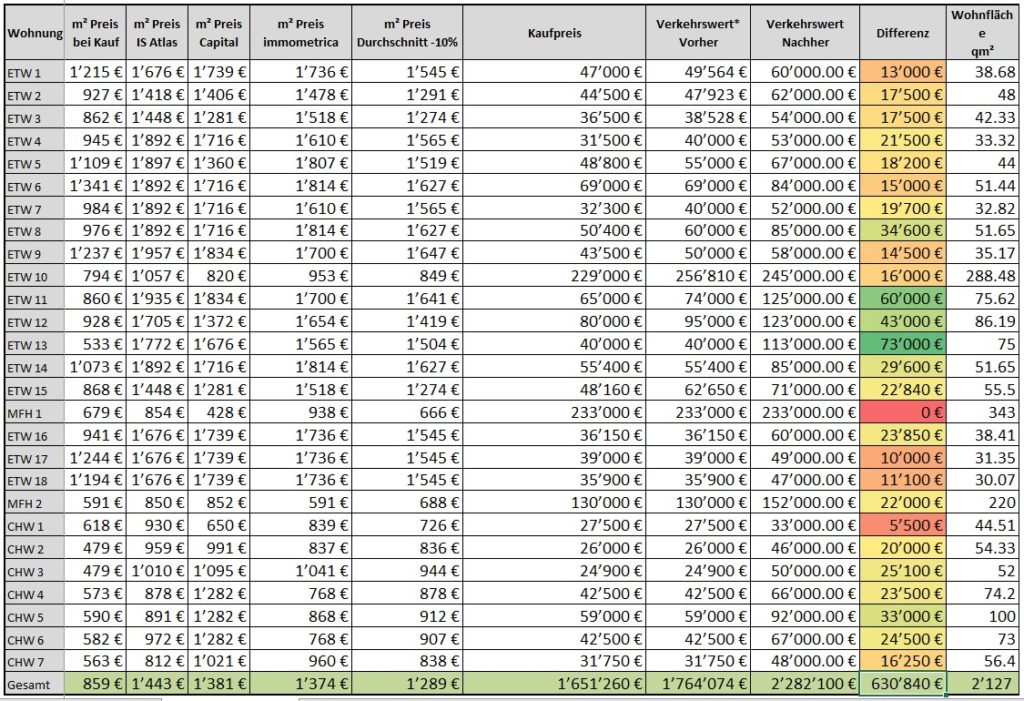Select the 29'600 € difference cell
Screen dimensions: 1024x701
tap(903, 367)
